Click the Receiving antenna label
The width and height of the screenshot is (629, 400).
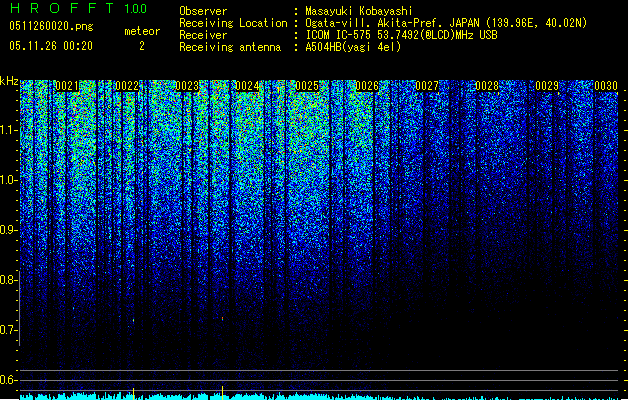point(230,47)
